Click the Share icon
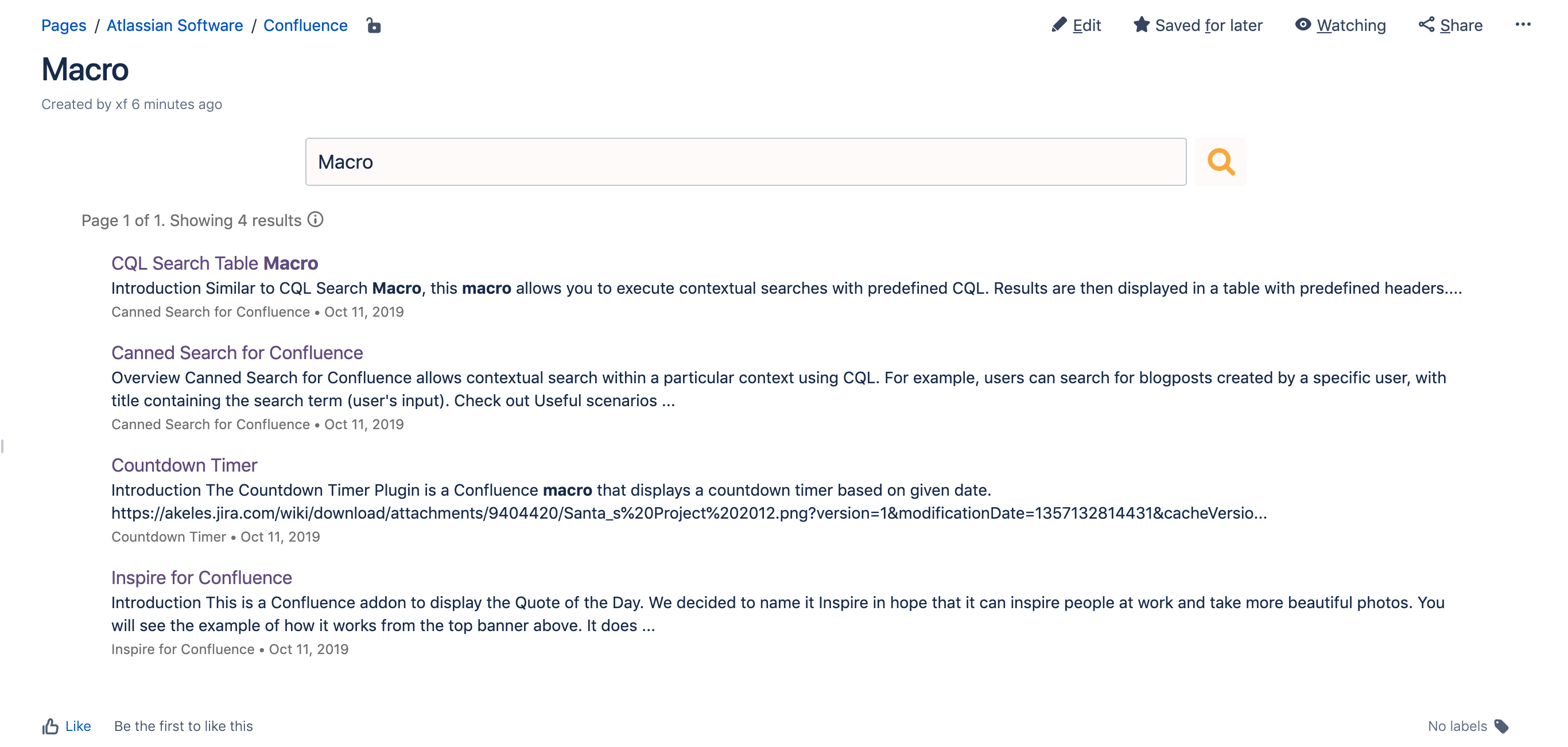 tap(1426, 25)
